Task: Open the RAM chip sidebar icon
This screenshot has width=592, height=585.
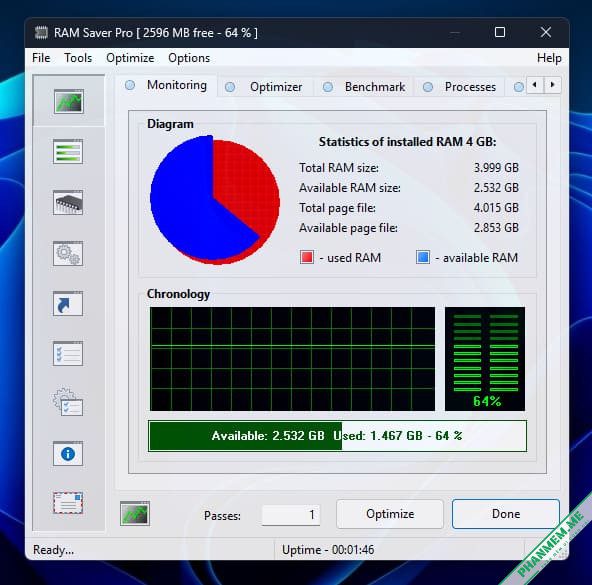Action: 68,202
